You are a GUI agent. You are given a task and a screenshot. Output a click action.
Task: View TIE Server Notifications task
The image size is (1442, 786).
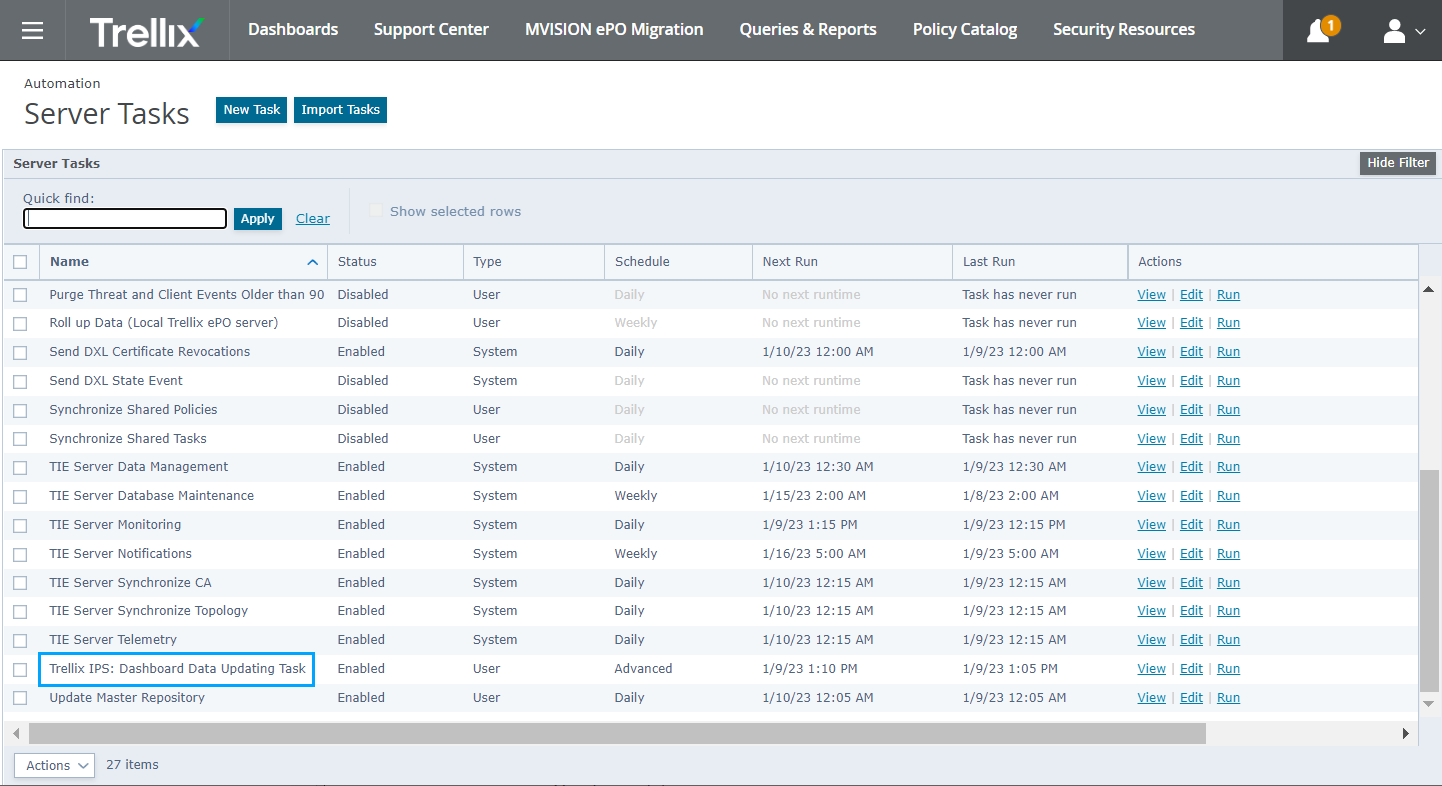click(1151, 554)
